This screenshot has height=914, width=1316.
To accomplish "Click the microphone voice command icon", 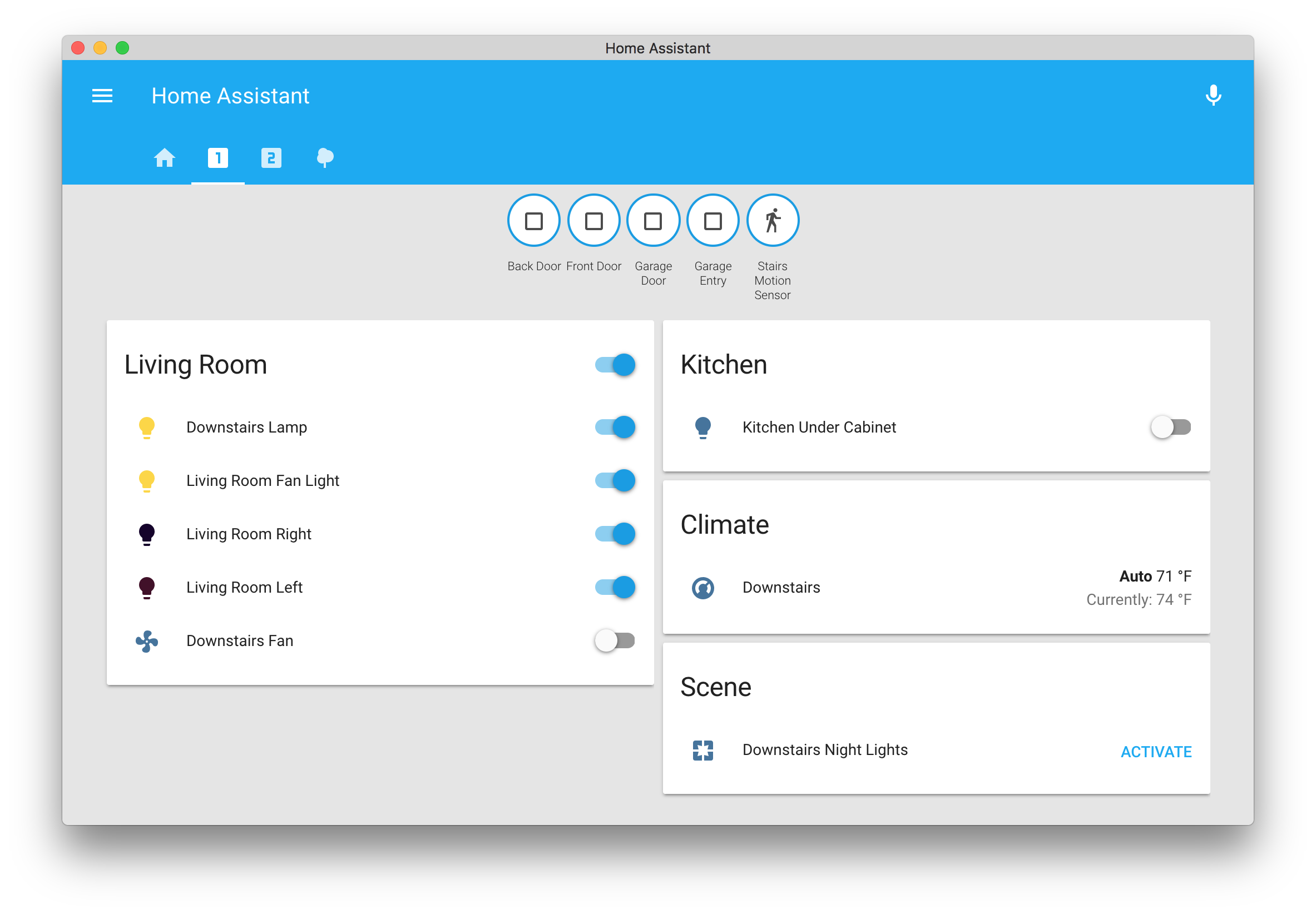I will 1213,96.
